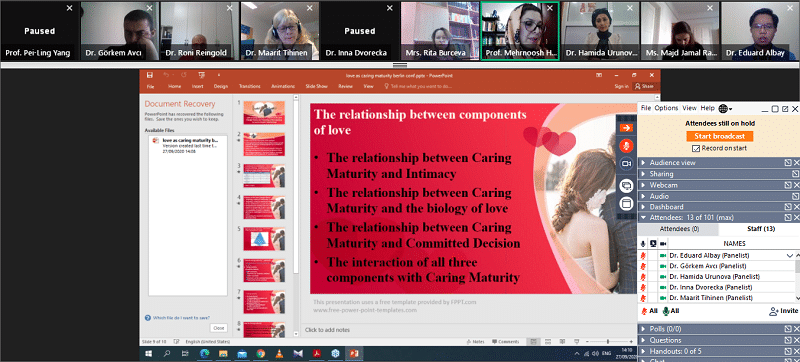Mute the microphone in the GoToWebinar grab tab
This screenshot has width=800, height=362.
(626, 145)
